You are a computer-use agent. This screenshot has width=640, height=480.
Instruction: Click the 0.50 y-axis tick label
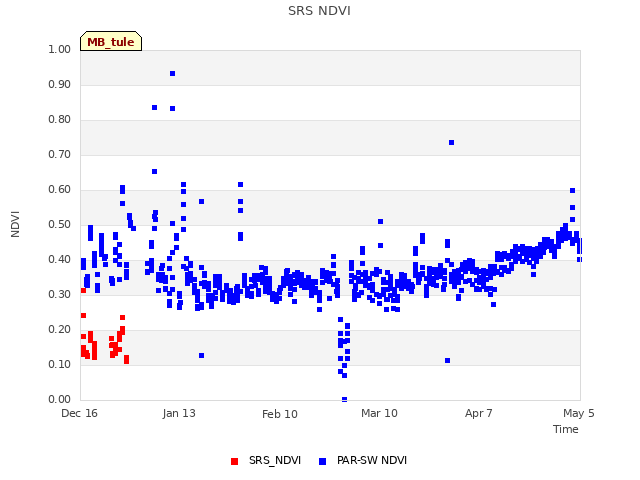(x=59, y=224)
